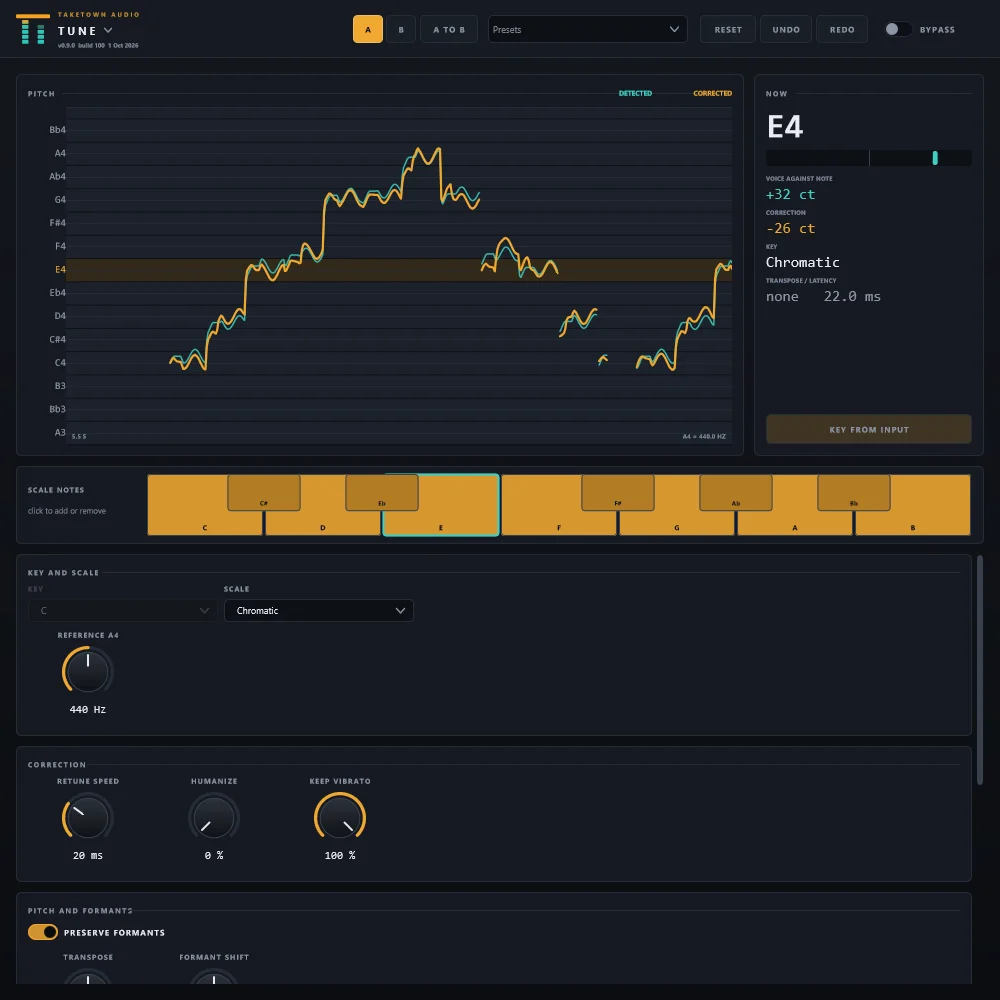Select the B comparison slot
The width and height of the screenshot is (1000, 1000).
pyautogui.click(x=401, y=29)
